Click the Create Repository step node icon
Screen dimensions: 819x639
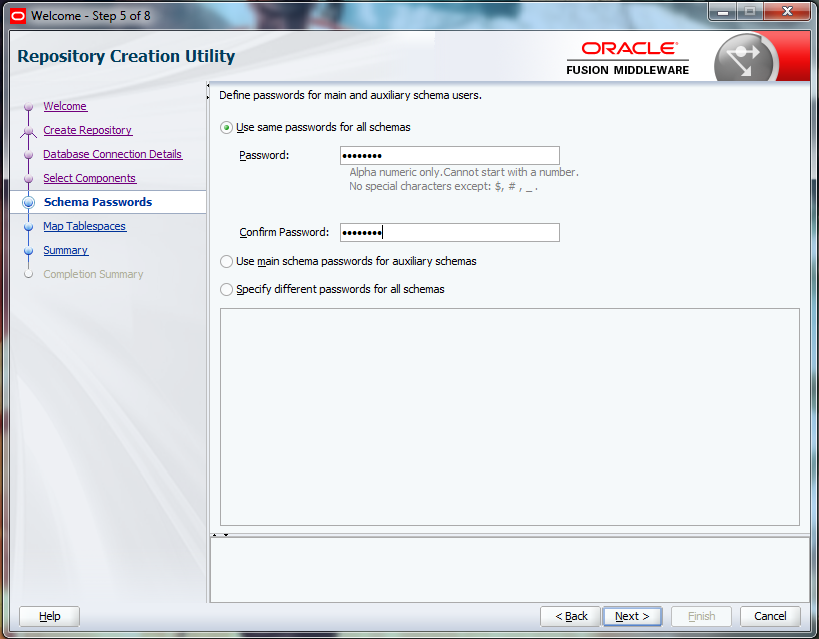pos(29,131)
